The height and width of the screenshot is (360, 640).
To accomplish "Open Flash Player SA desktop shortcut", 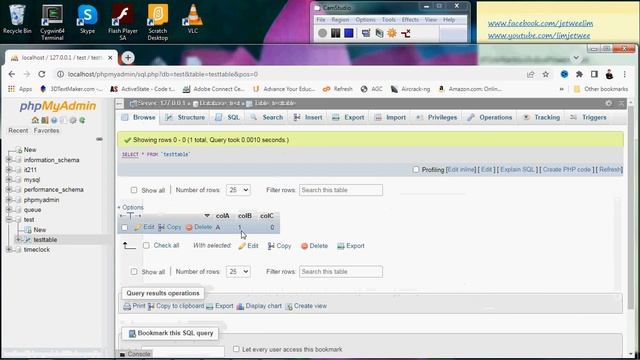I will 122,22.
